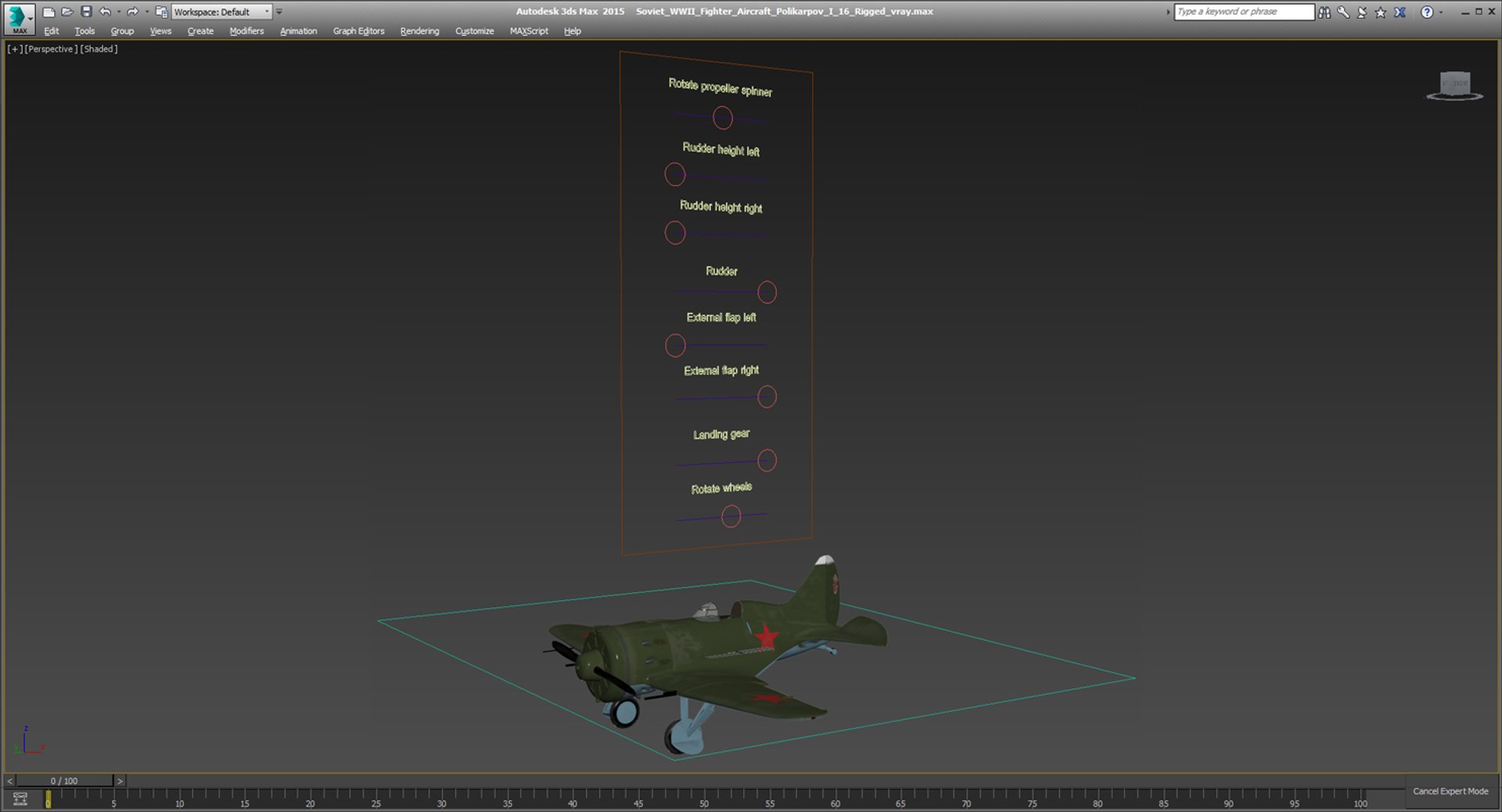Viewport: 1502px width, 812px height.
Task: Click the Rudder height right slider handle
Action: click(x=675, y=232)
